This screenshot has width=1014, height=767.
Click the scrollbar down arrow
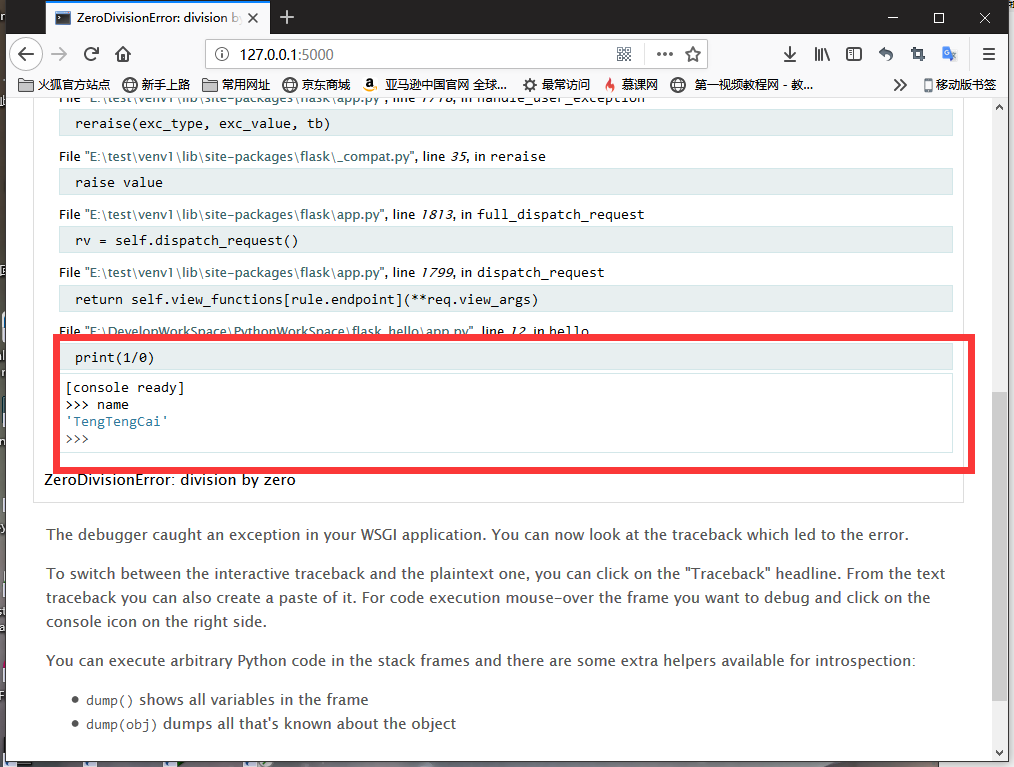[999, 753]
